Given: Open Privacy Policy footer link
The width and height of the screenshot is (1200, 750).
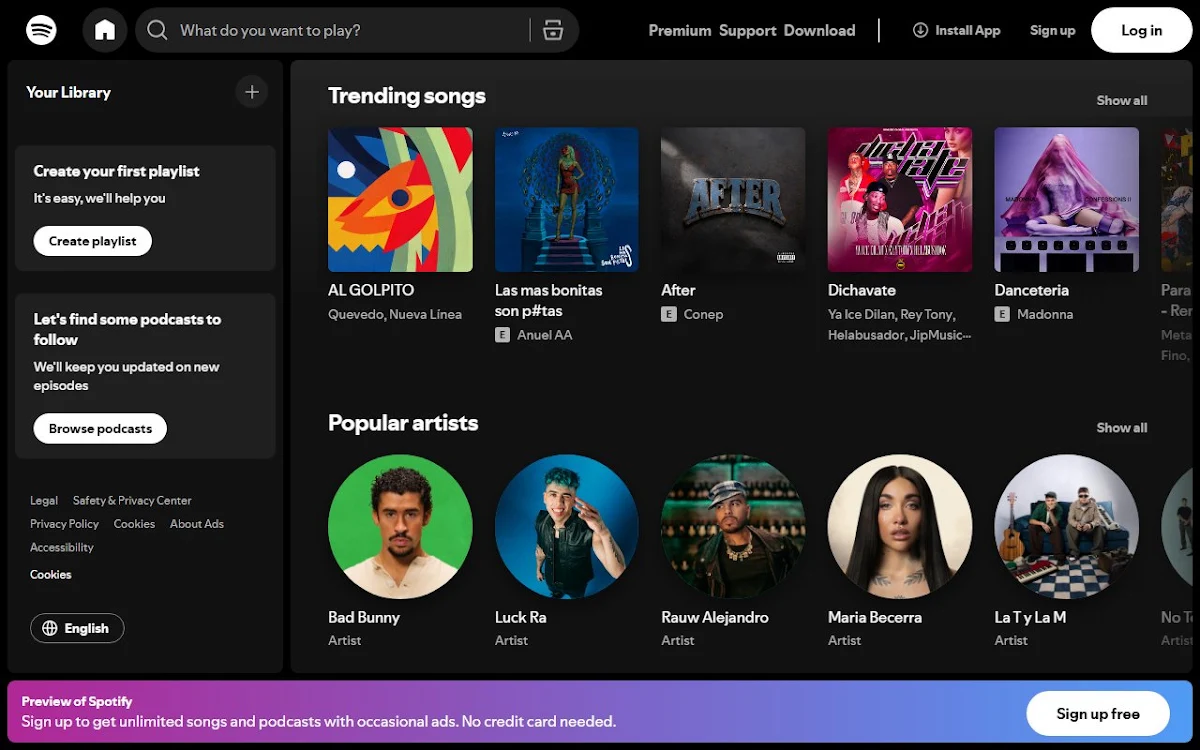Looking at the screenshot, I should [x=64, y=524].
